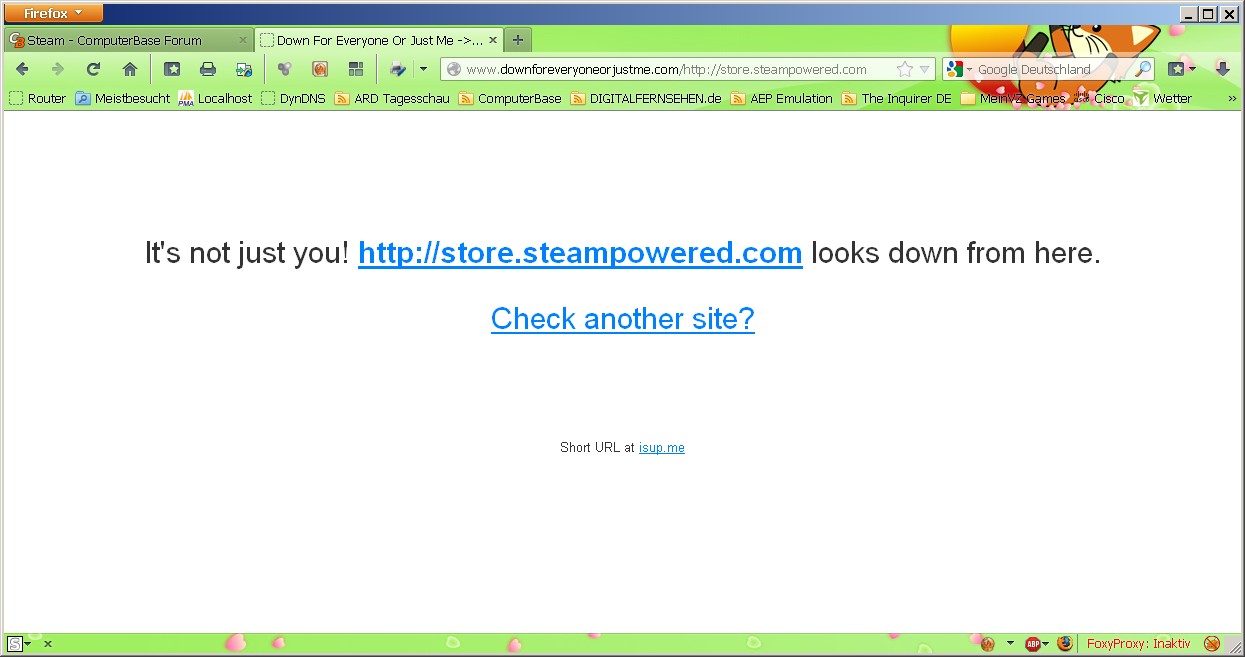Open the Router bookmark
This screenshot has width=1245, height=657.
(37, 98)
